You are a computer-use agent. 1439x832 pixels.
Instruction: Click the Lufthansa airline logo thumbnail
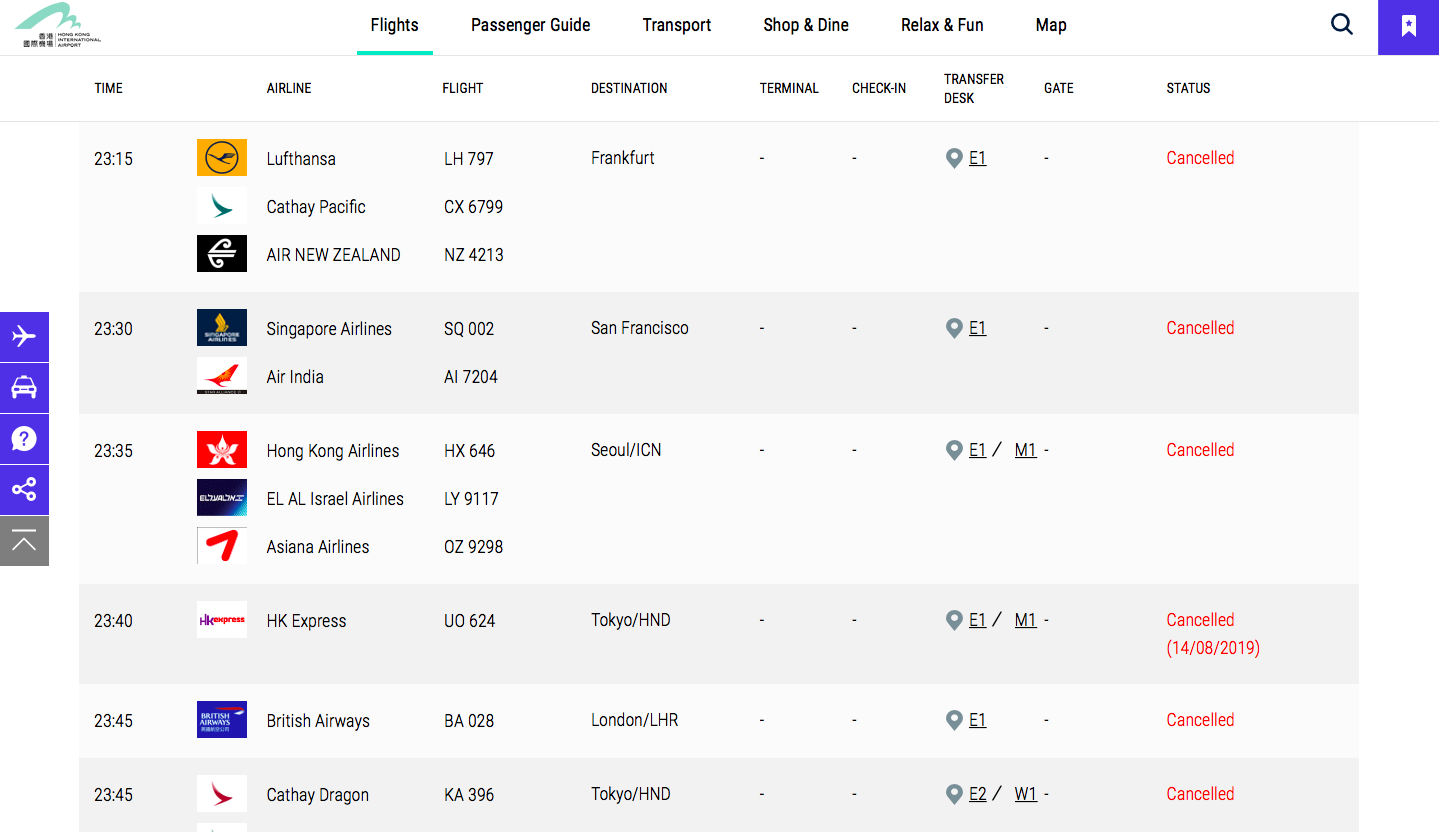click(222, 158)
